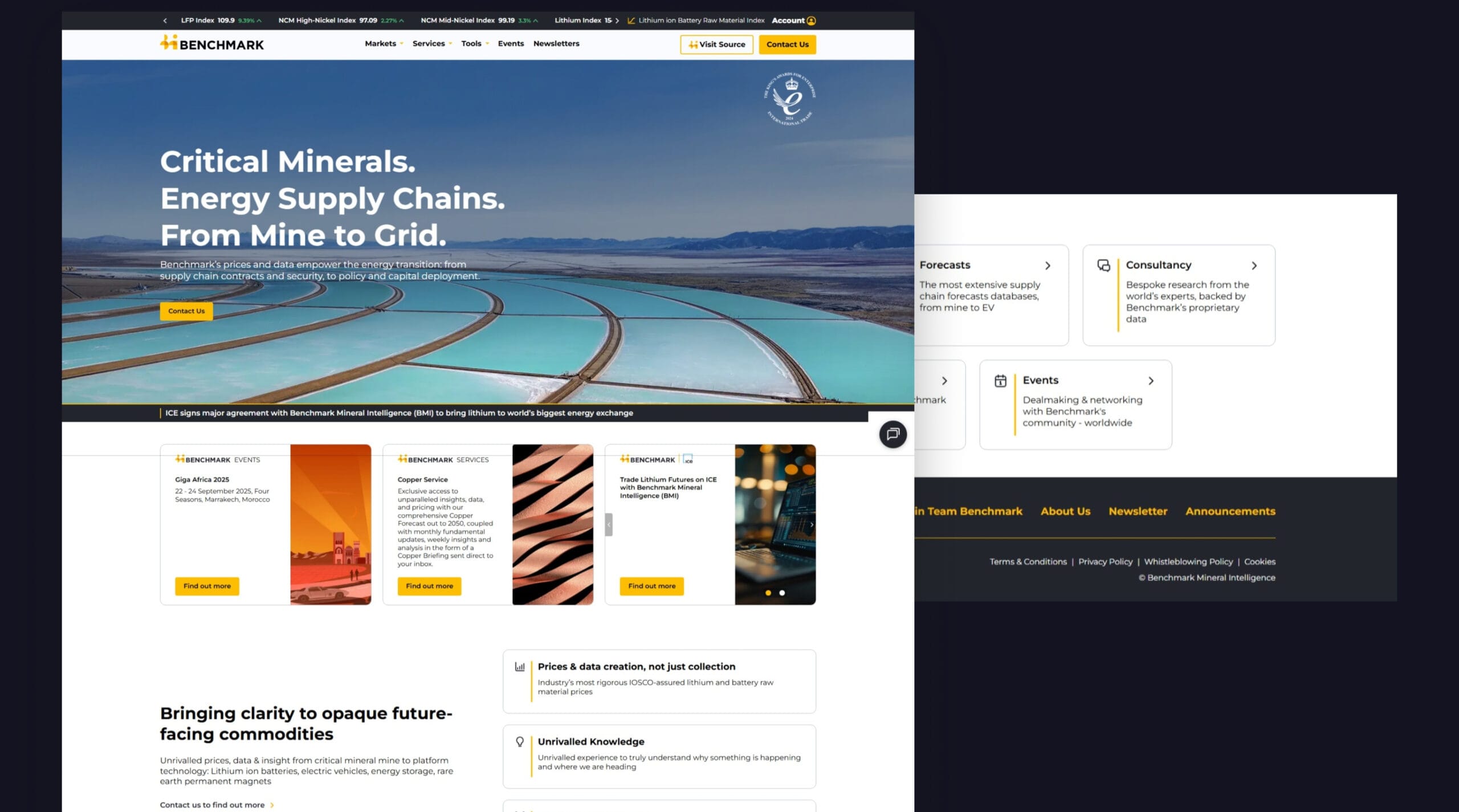Click the ICE signs major agreement headline
This screenshot has height=812, width=1459.
click(399, 413)
